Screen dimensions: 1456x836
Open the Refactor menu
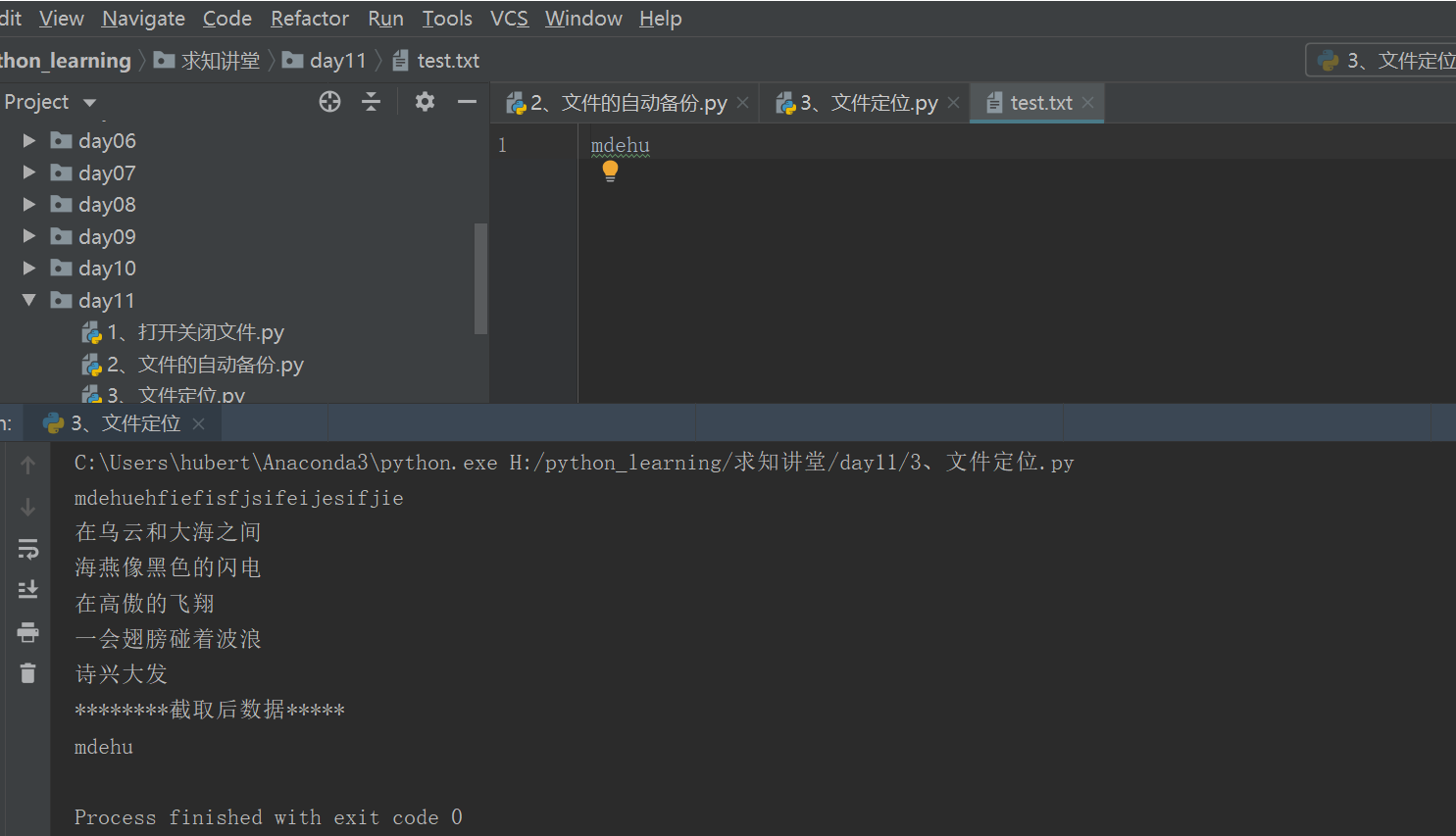click(x=310, y=19)
